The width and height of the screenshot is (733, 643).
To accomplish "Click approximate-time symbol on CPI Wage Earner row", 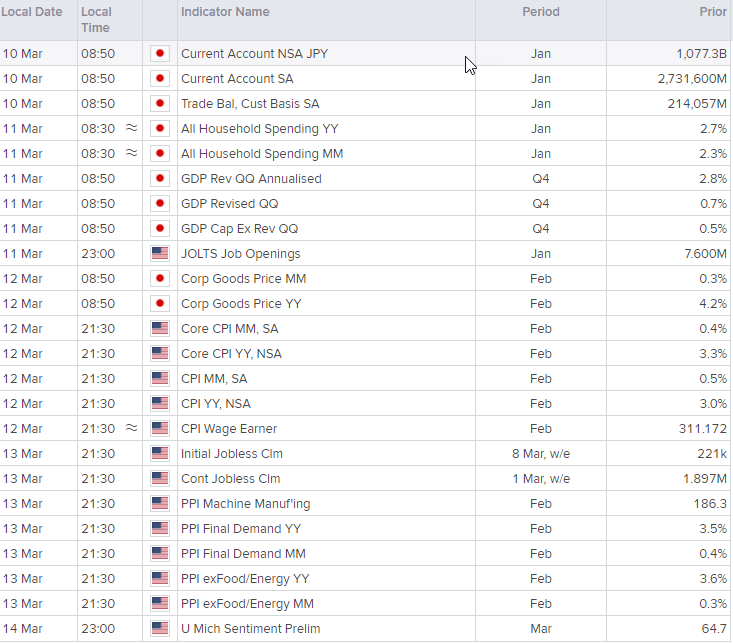I will coord(132,428).
